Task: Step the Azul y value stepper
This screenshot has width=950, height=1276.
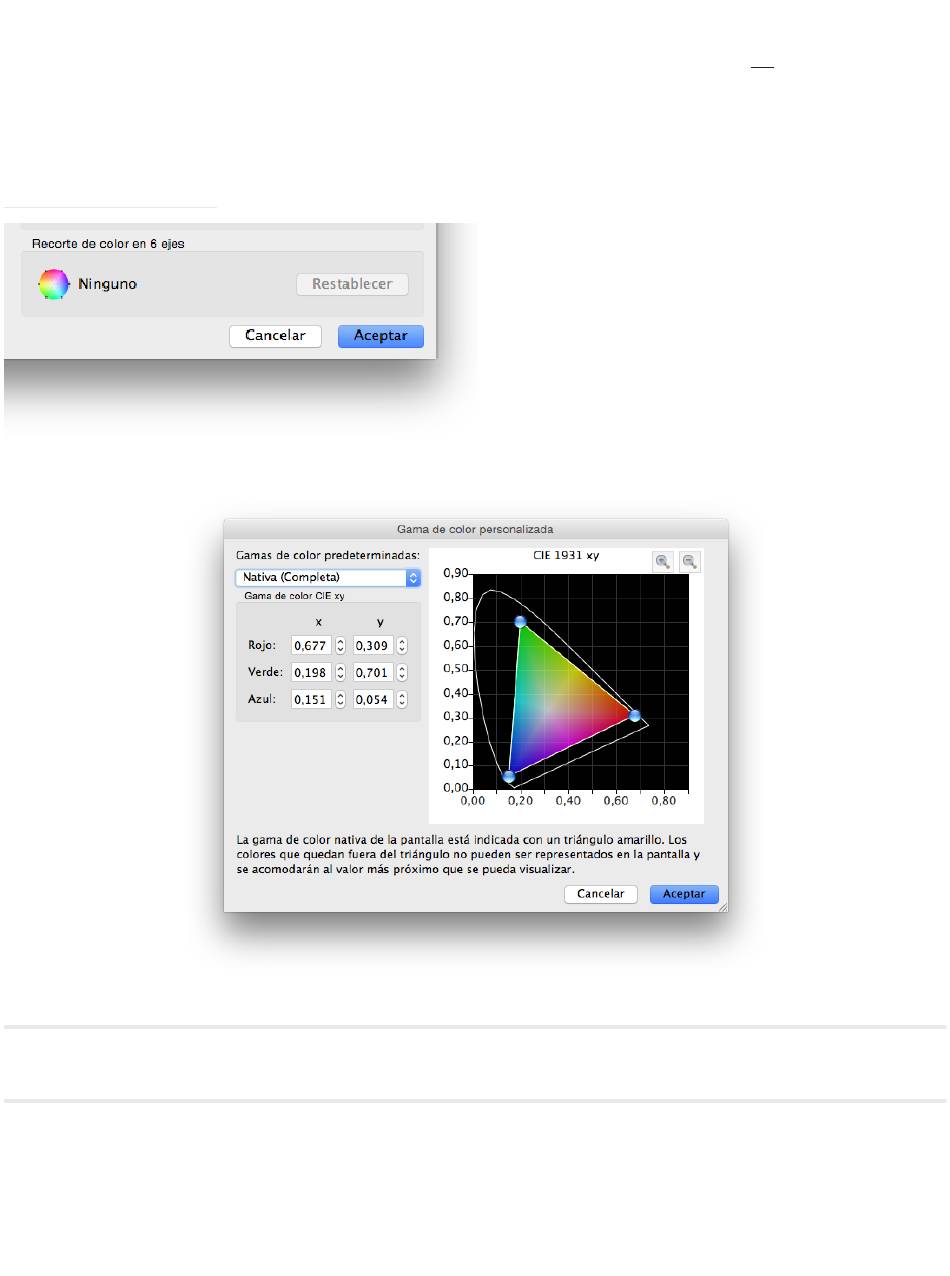Action: pyautogui.click(x=402, y=700)
